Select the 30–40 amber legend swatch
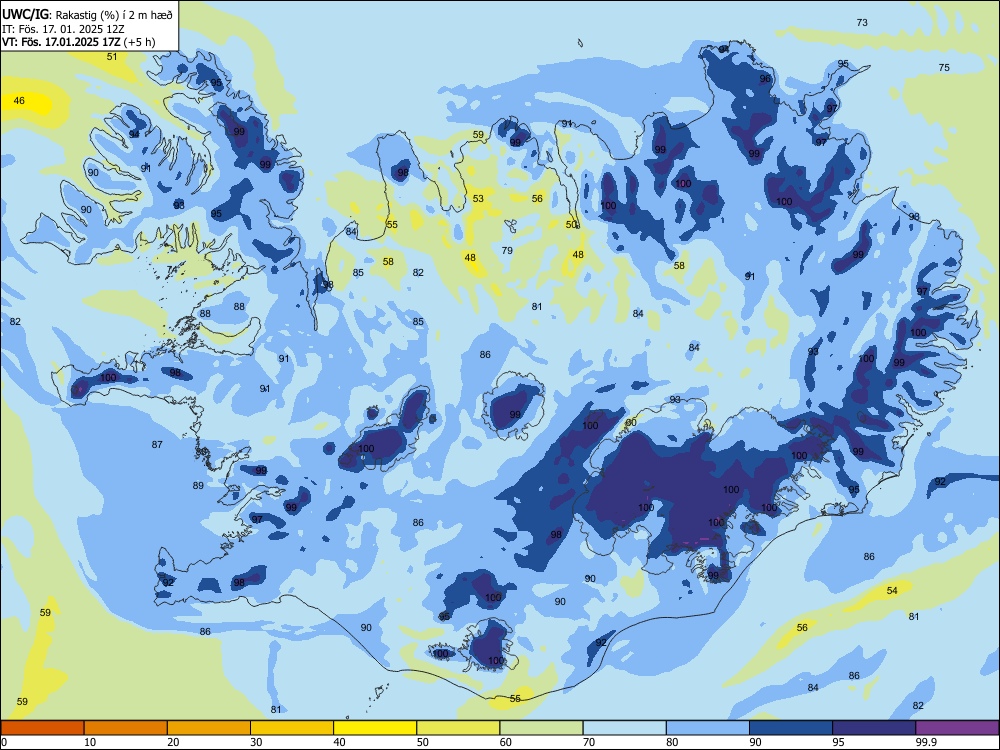The width and height of the screenshot is (1000, 750). point(292,728)
